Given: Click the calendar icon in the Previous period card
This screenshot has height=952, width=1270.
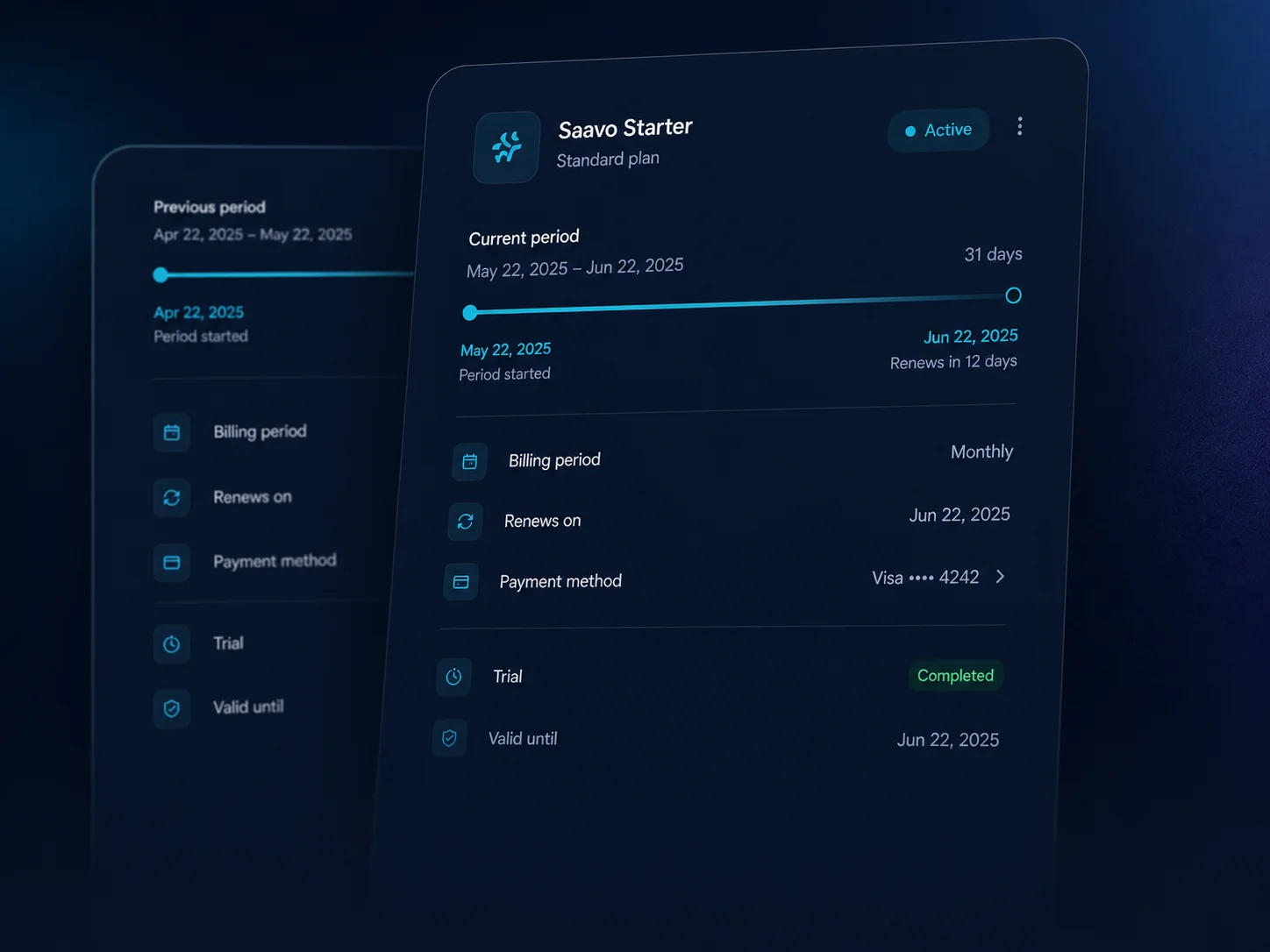Looking at the screenshot, I should click(172, 432).
